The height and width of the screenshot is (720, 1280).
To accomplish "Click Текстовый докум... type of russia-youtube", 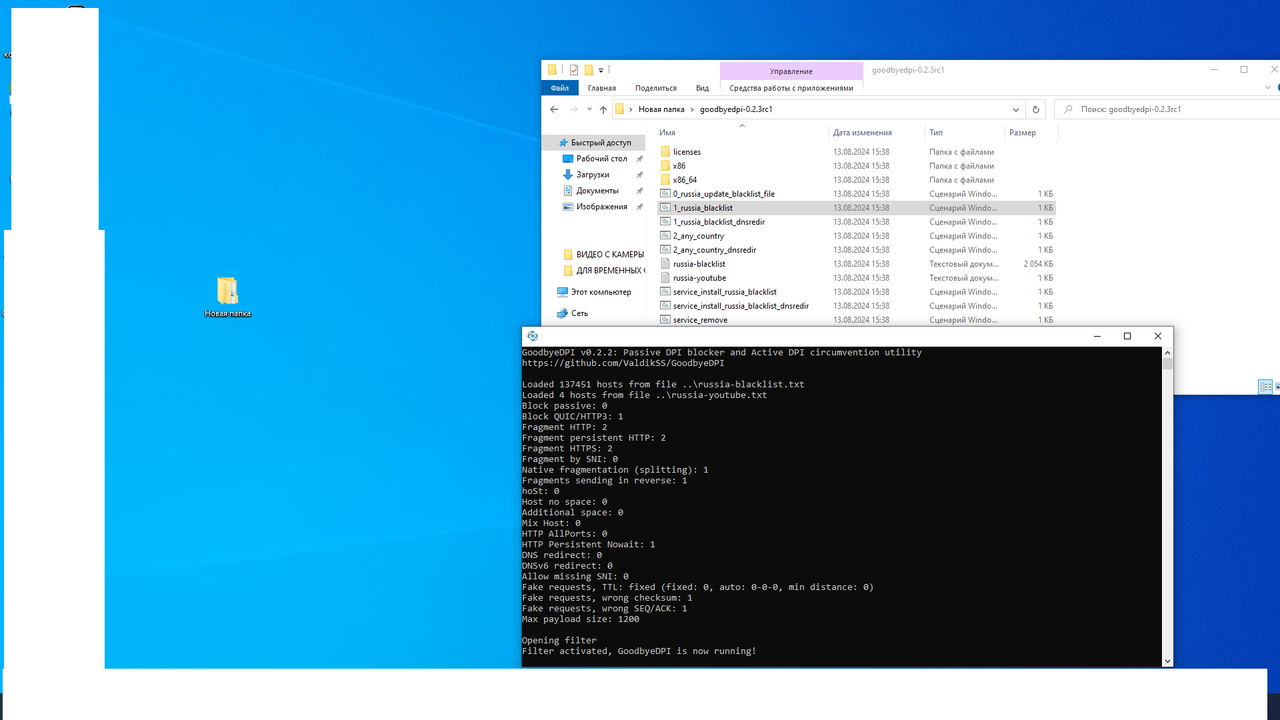I will (x=964, y=278).
